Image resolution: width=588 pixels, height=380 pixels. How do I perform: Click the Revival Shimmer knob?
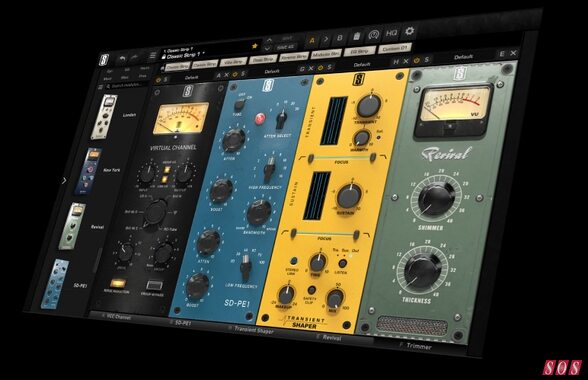pyautogui.click(x=435, y=198)
